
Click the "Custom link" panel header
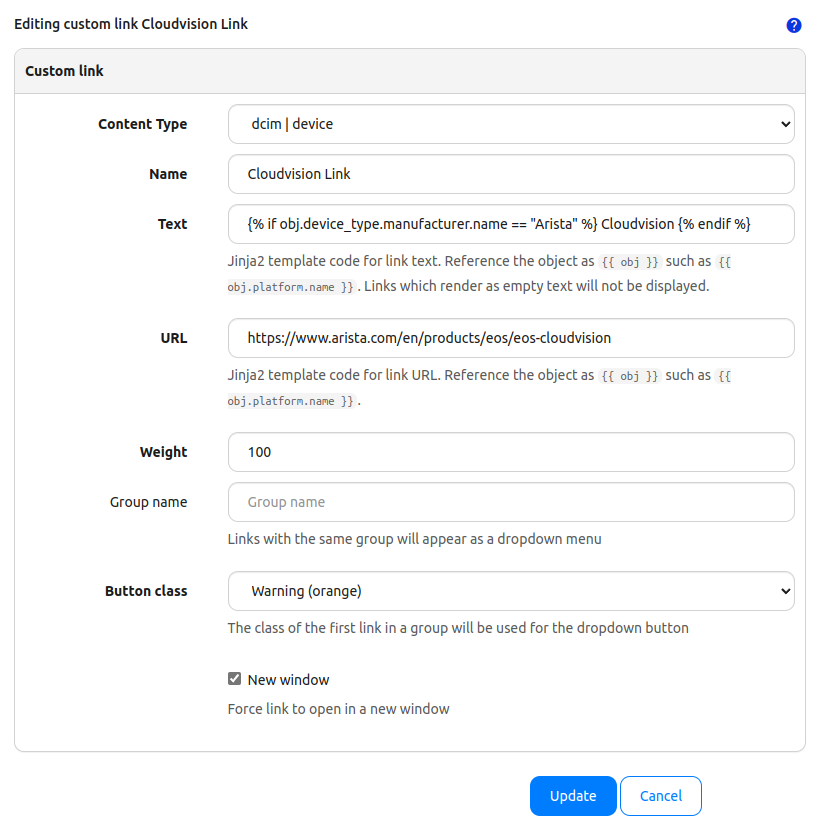click(65, 71)
